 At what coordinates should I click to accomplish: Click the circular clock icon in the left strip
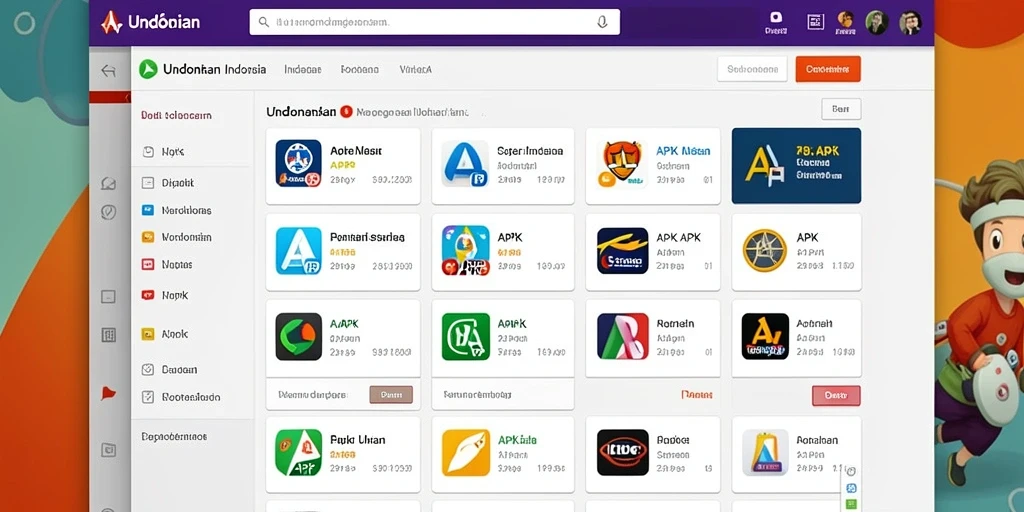click(108, 212)
